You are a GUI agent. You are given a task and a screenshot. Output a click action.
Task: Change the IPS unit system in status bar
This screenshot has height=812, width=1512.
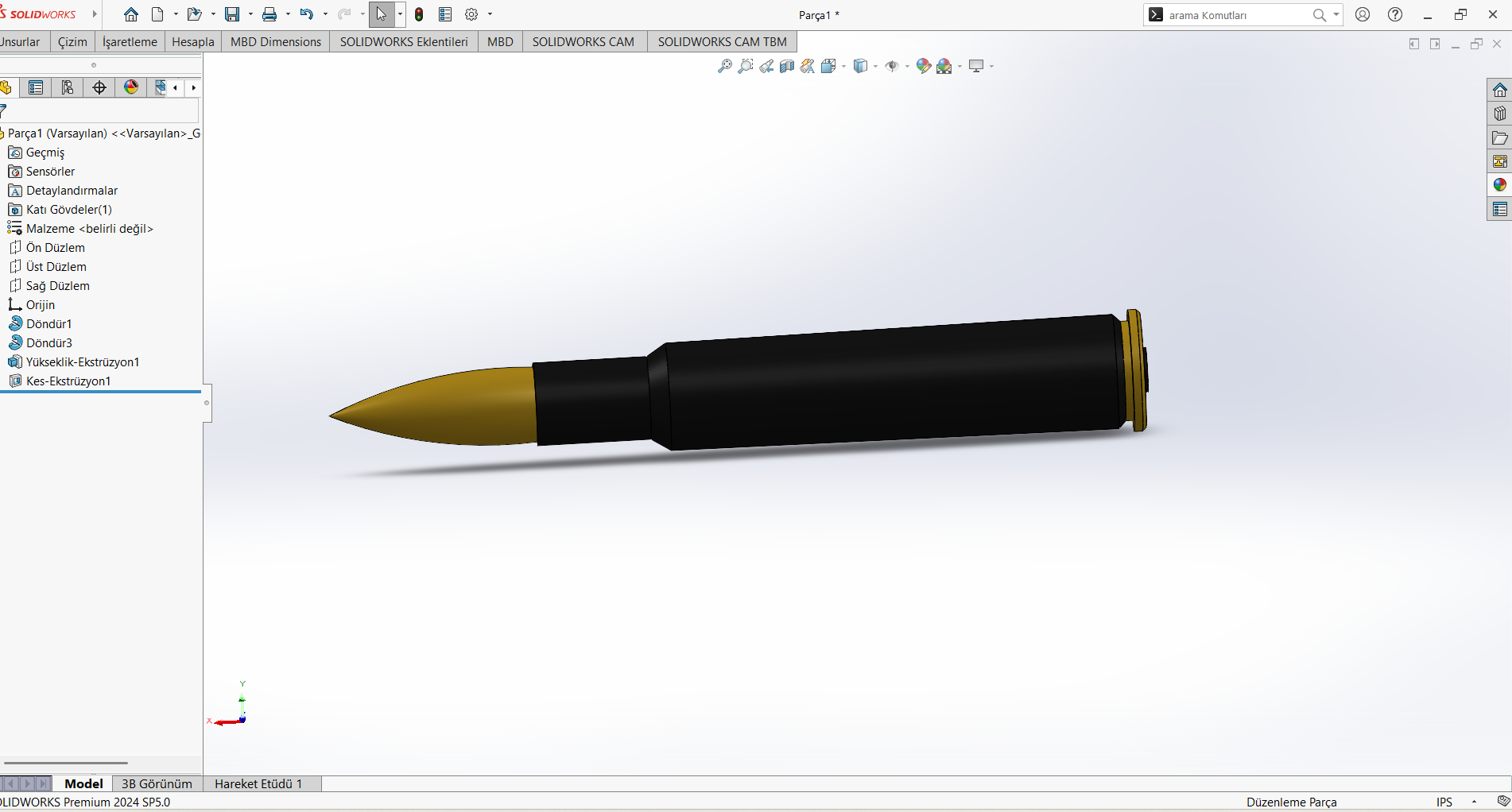[x=1444, y=802]
